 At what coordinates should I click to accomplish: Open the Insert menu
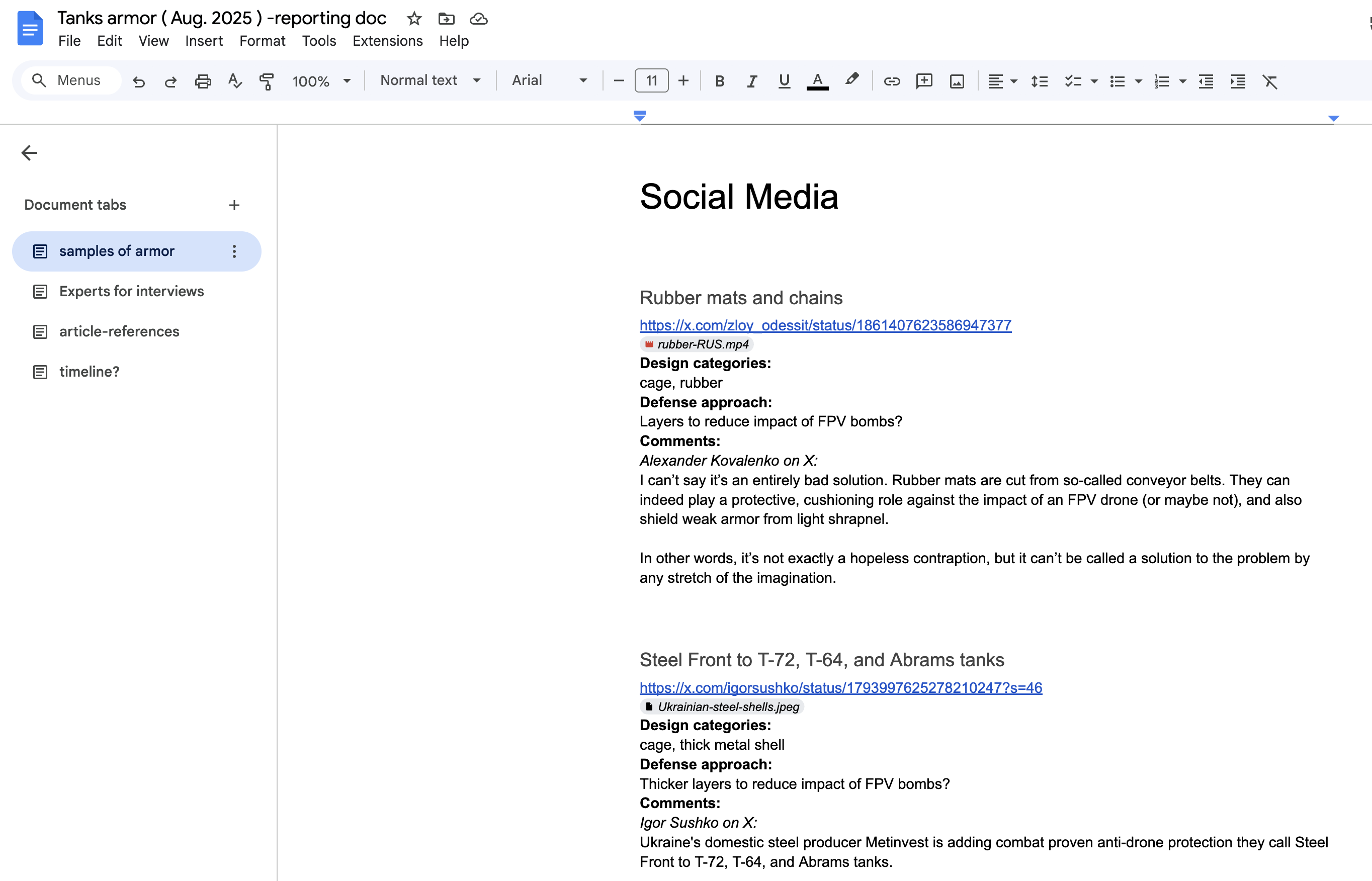click(x=204, y=41)
